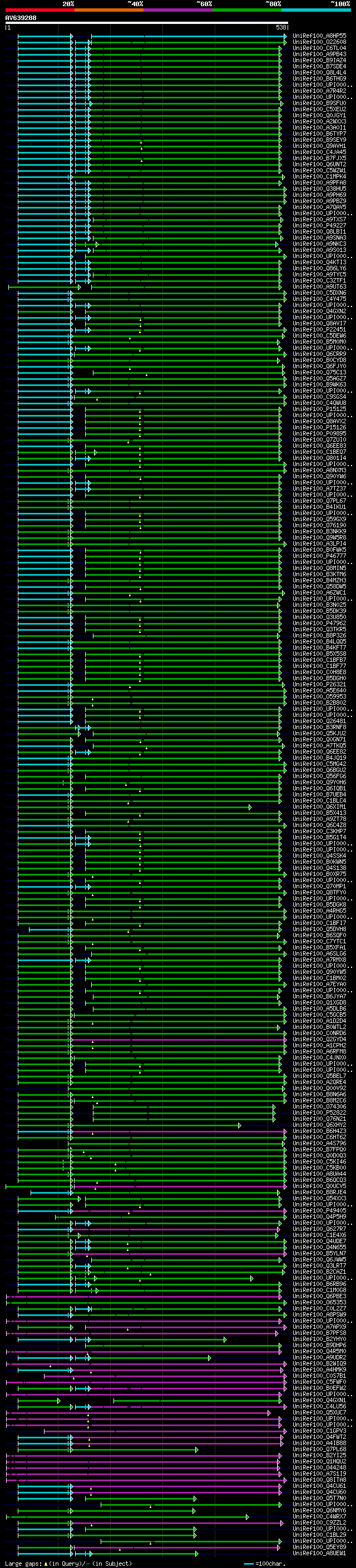Select the UniRef100_P09895 label
Image resolution: width=356 pixels, height=1568 pixels.
tap(319, 433)
